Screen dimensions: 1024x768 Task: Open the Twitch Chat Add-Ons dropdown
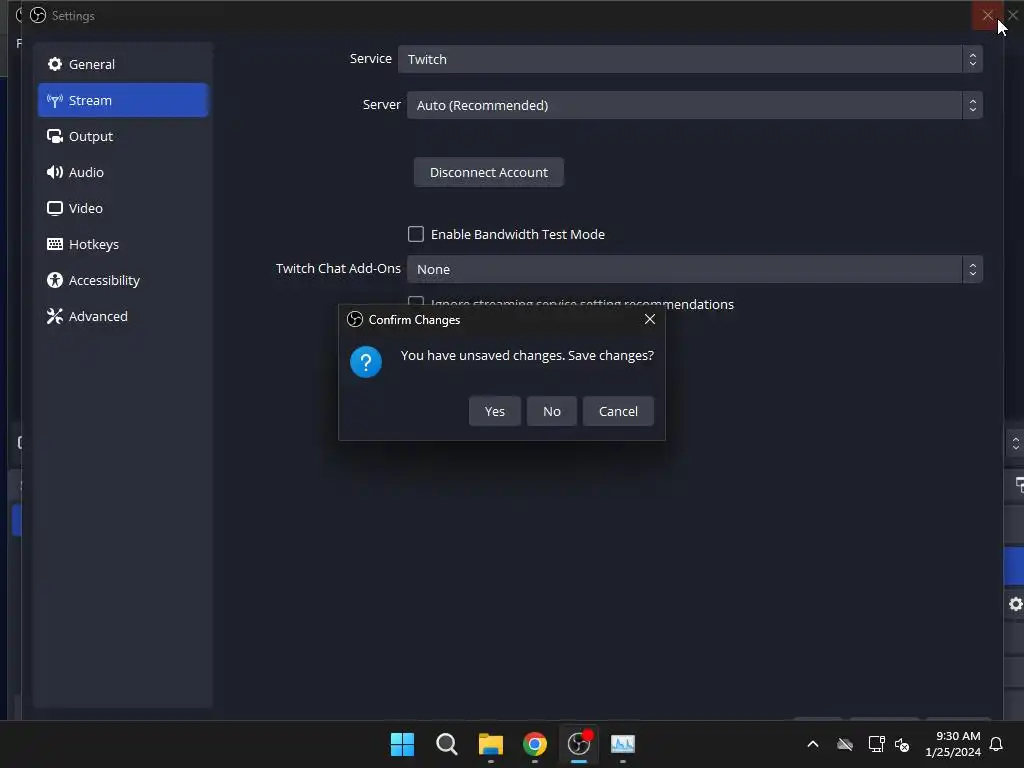(x=694, y=269)
